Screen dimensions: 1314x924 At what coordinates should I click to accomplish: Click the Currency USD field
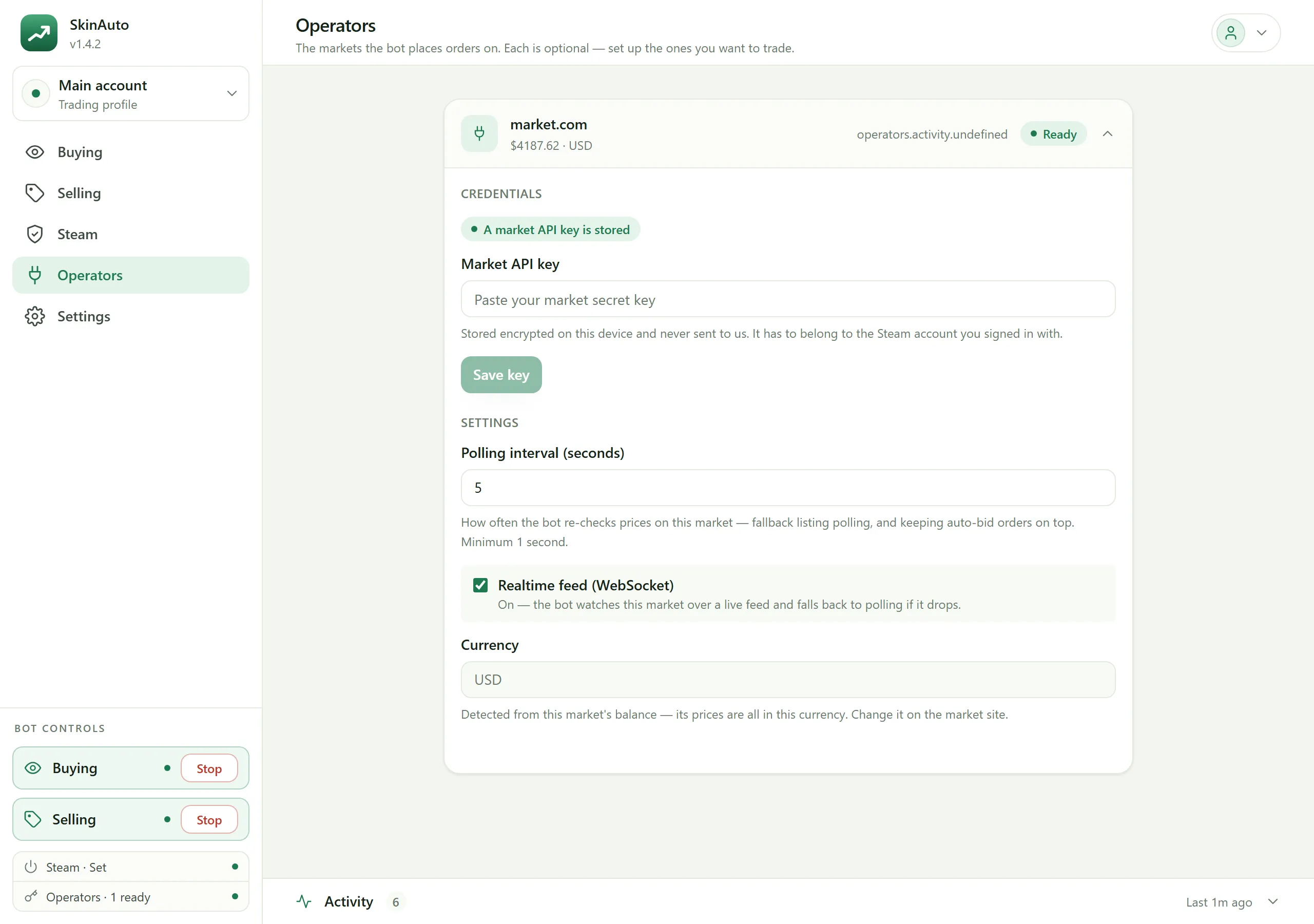click(787, 680)
